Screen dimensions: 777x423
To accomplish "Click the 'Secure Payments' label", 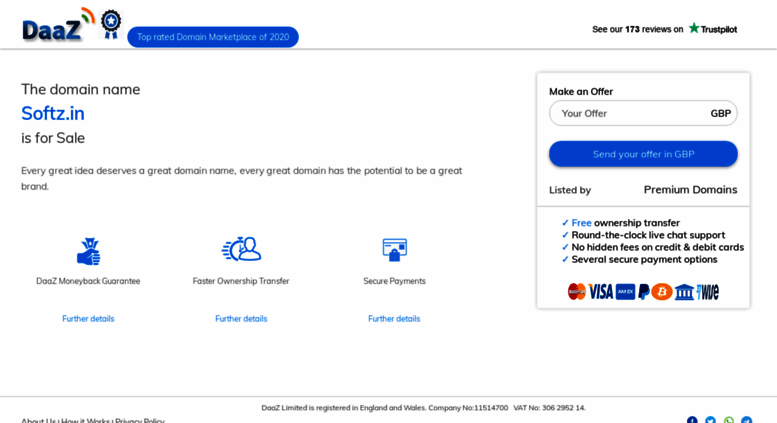I will pyautogui.click(x=394, y=281).
